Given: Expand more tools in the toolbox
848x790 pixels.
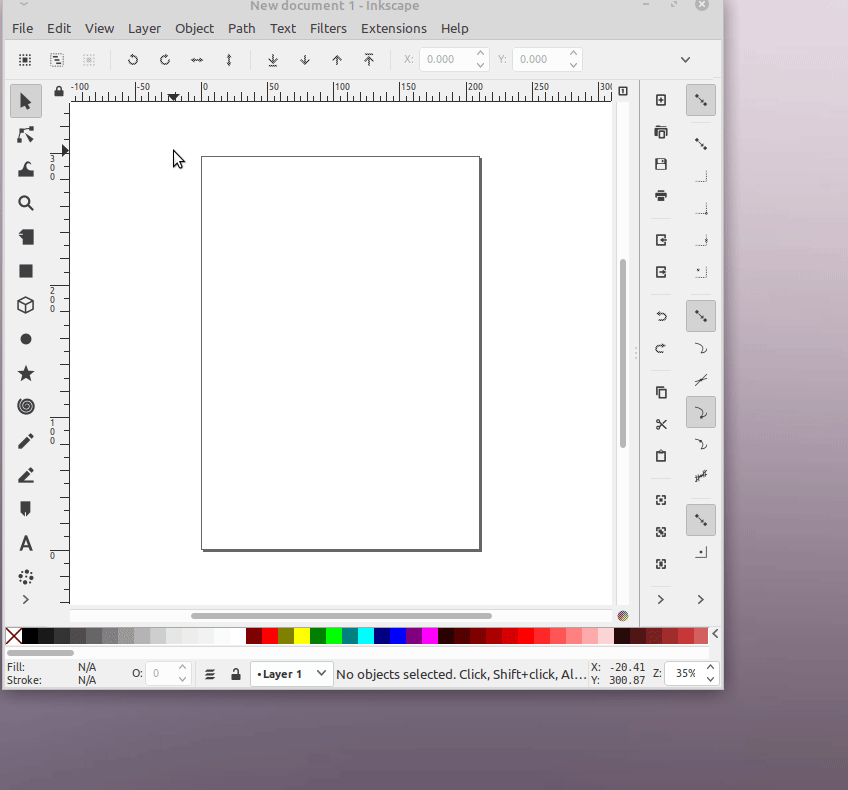Looking at the screenshot, I should [26, 599].
